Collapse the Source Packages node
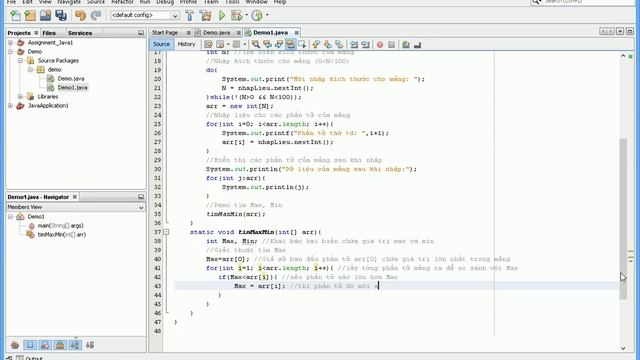The width and height of the screenshot is (640, 360). (20, 60)
